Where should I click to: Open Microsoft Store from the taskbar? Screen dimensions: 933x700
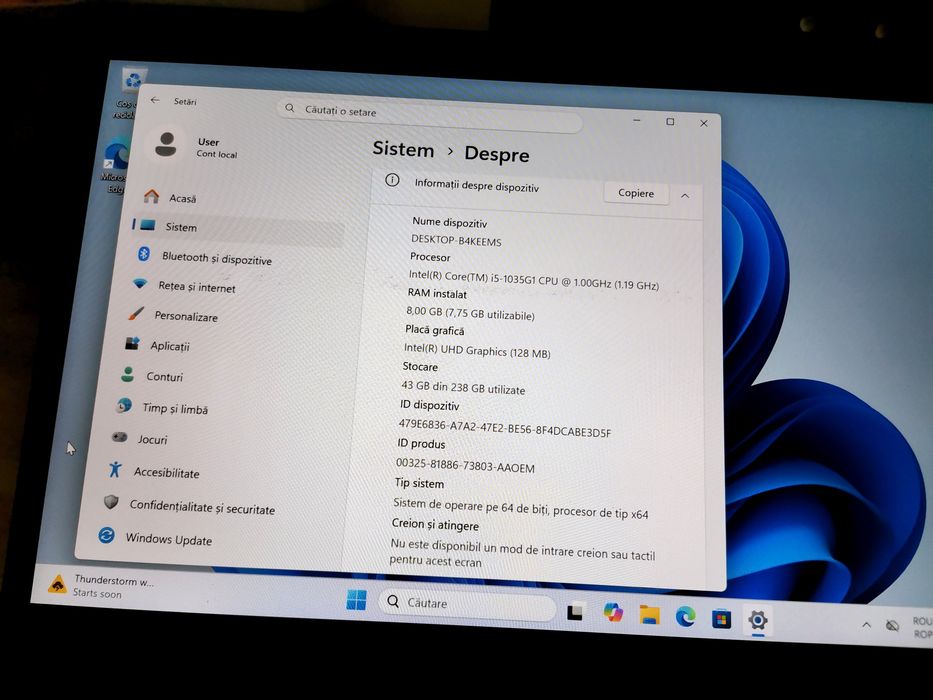[721, 619]
